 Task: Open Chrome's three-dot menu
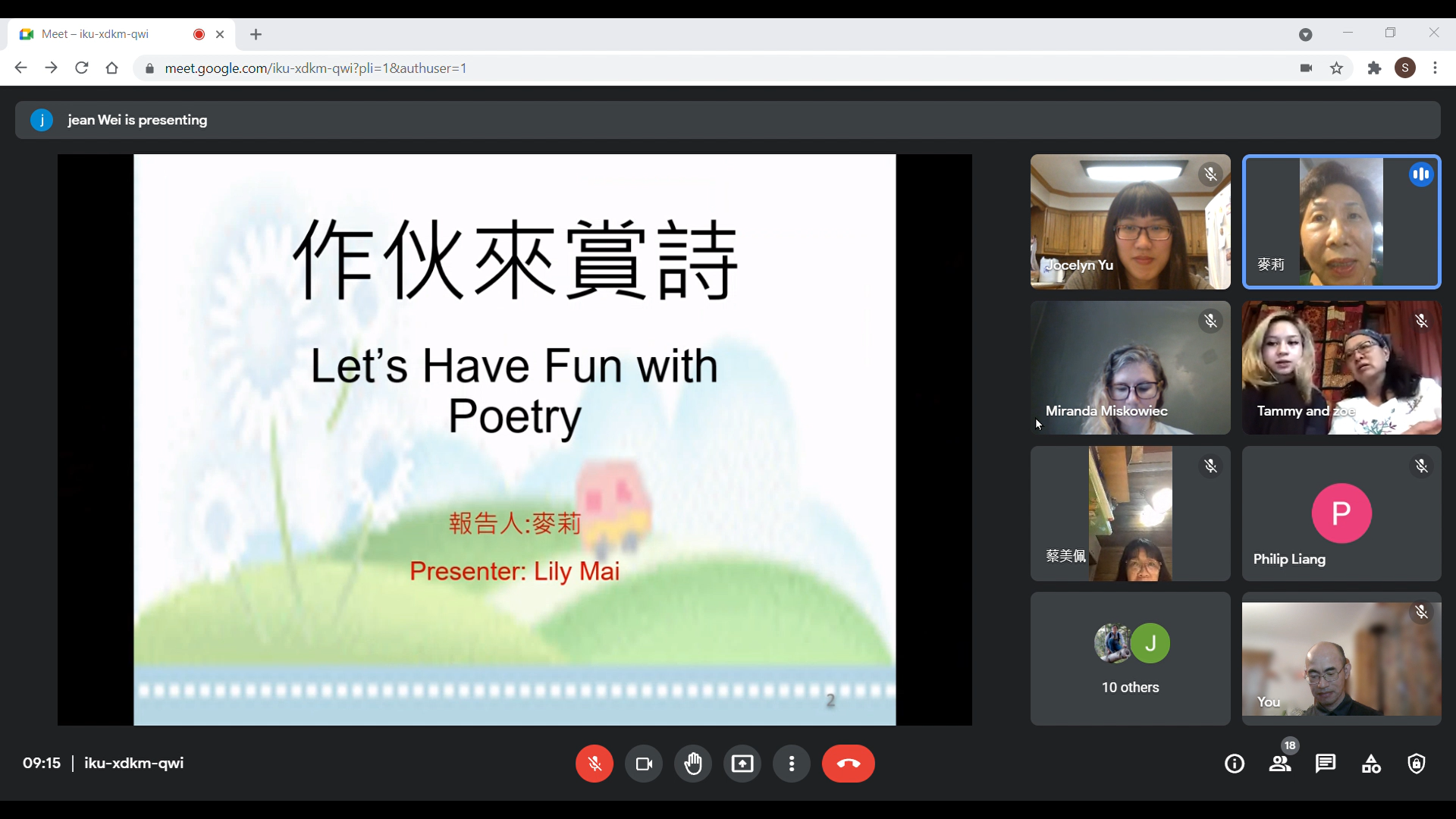(1435, 68)
